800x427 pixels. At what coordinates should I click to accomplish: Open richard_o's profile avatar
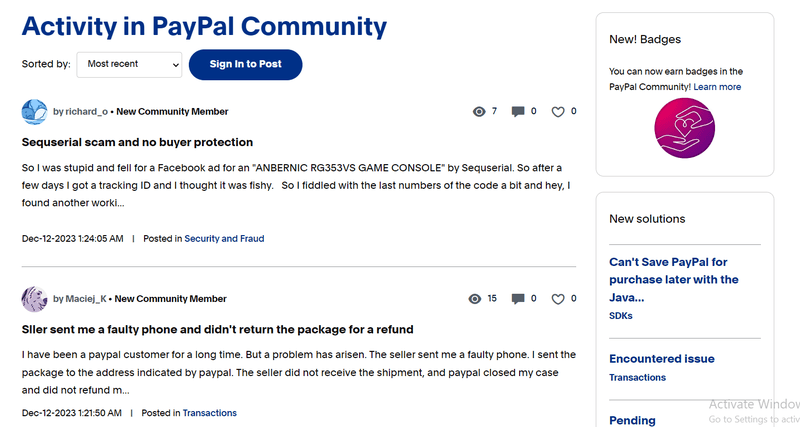pos(35,112)
